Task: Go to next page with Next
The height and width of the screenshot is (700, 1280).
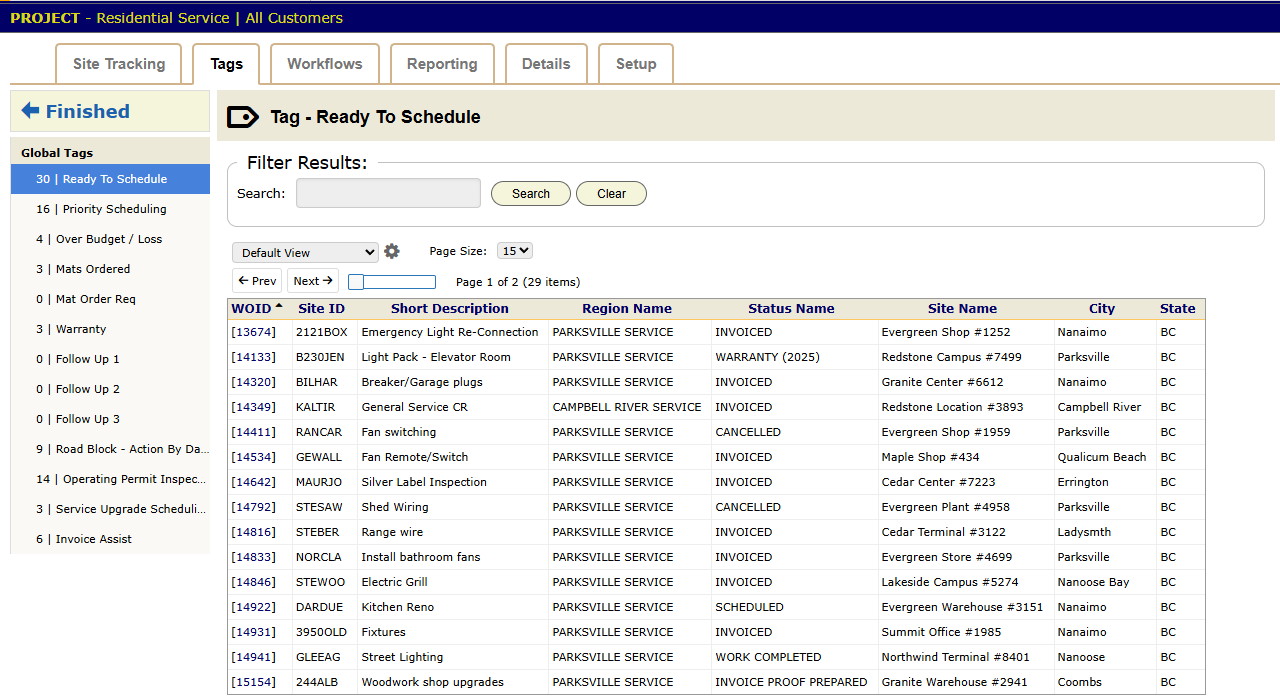Action: tap(313, 281)
